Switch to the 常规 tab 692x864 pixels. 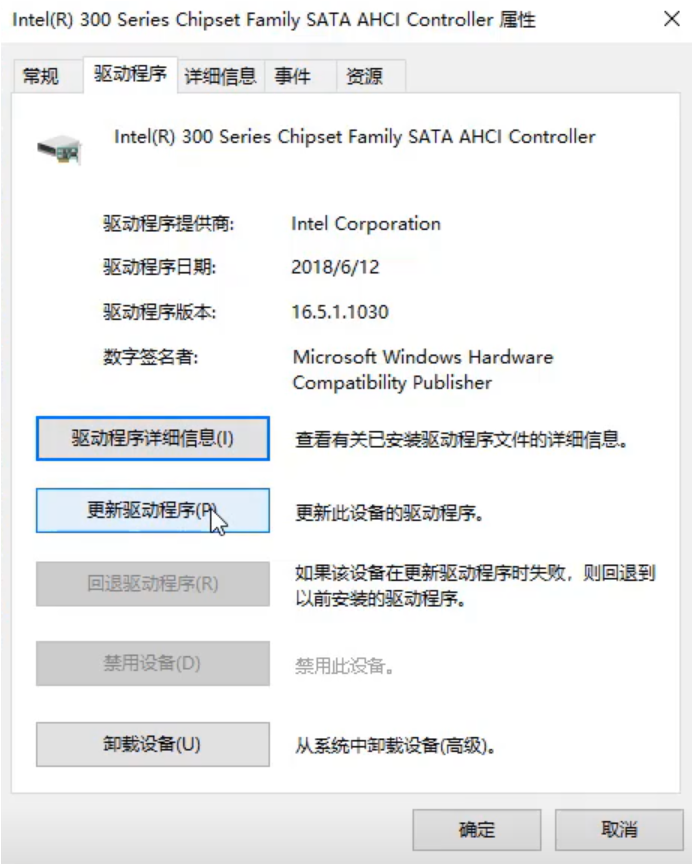[x=41, y=76]
